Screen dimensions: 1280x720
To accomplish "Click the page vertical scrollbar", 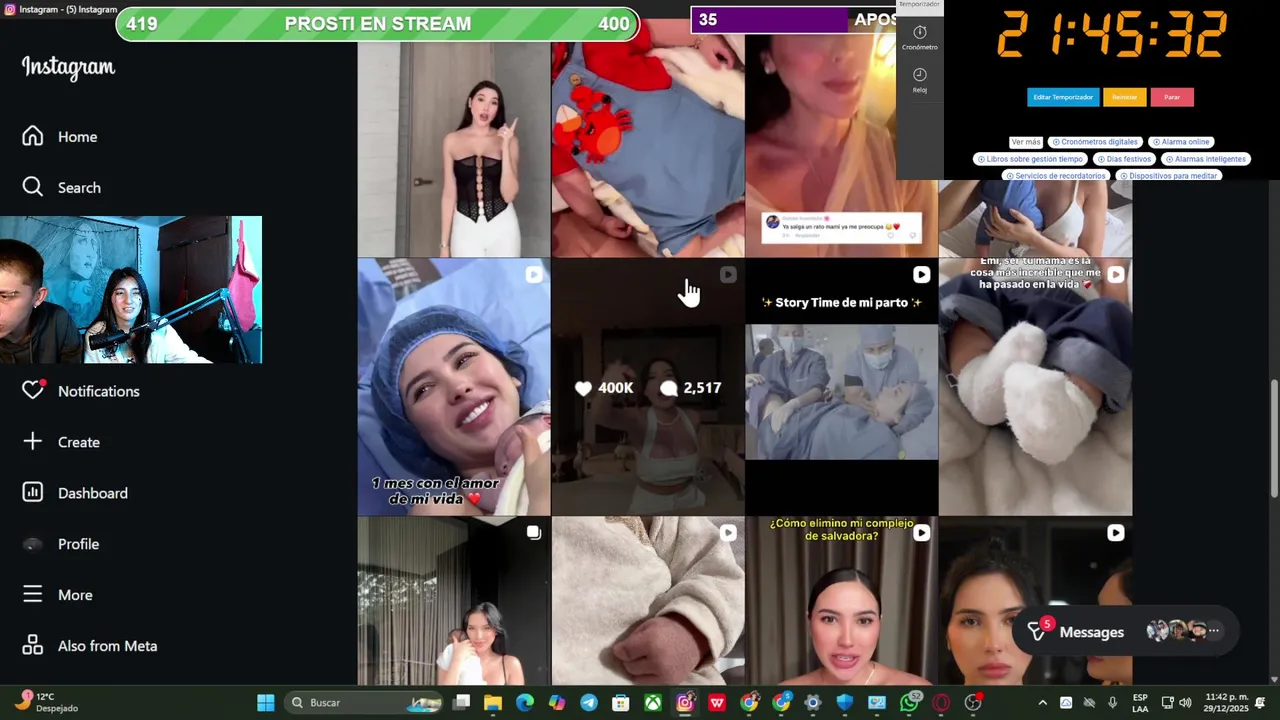I will click(x=1274, y=437).
